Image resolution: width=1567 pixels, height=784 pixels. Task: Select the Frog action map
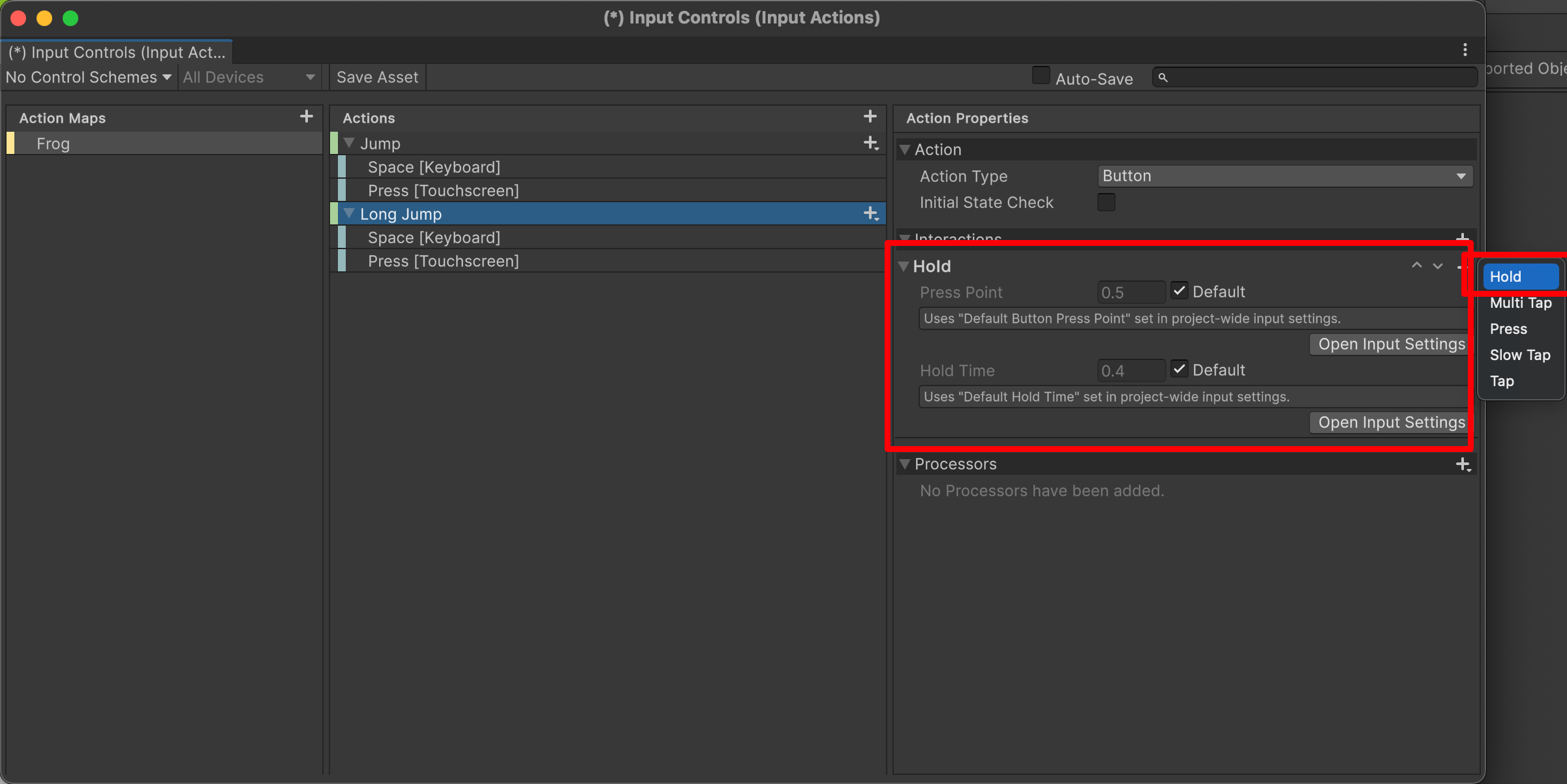(164, 143)
